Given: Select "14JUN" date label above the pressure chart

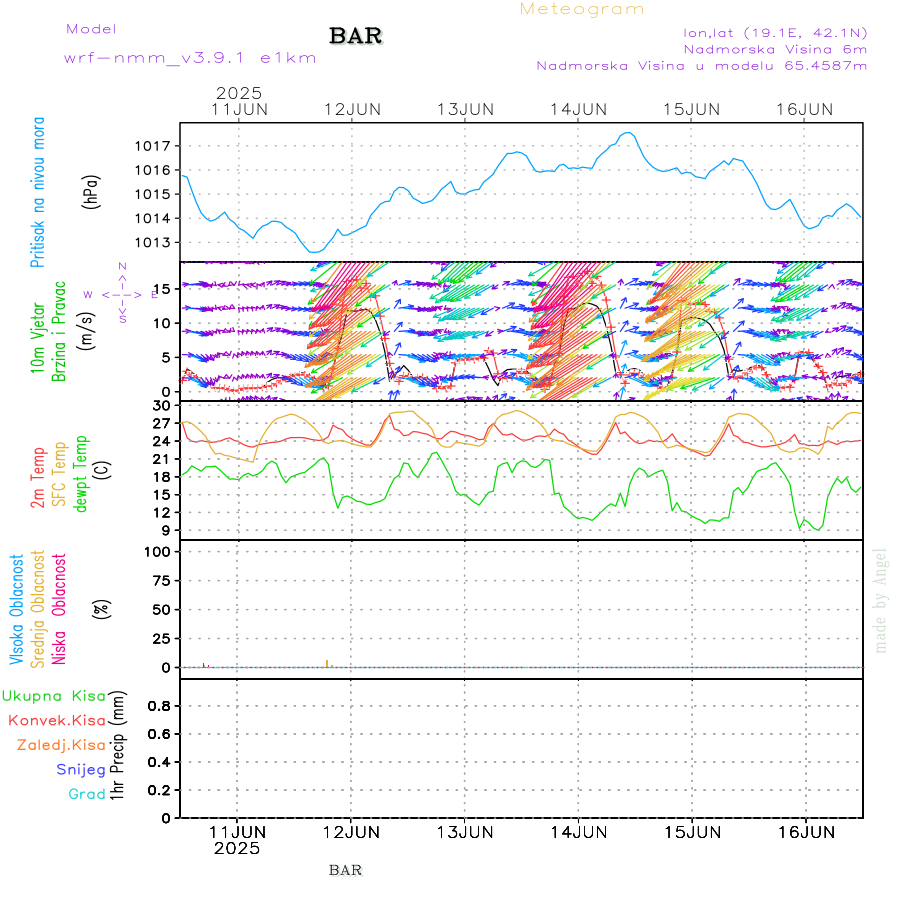Looking at the screenshot, I should tap(579, 110).
